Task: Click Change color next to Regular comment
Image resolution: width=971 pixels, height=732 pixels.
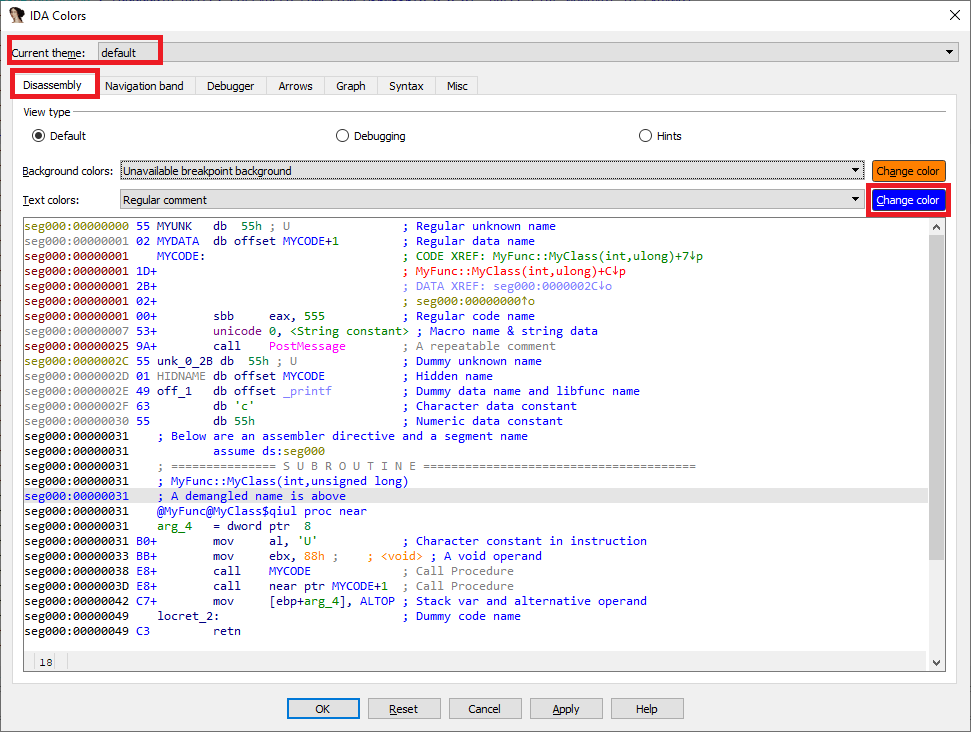Action: [908, 199]
